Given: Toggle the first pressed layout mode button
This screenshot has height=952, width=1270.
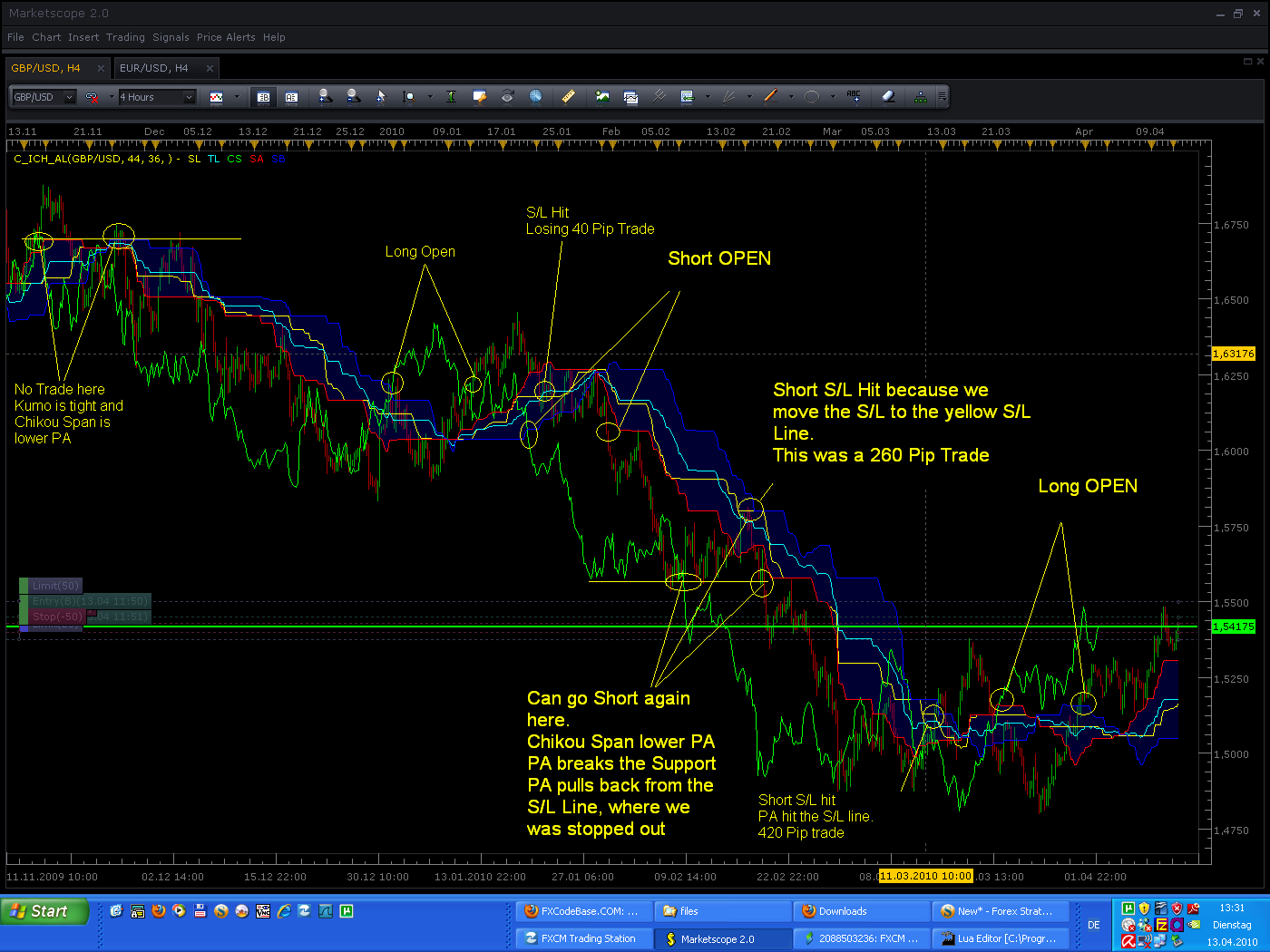Looking at the screenshot, I should 263,97.
